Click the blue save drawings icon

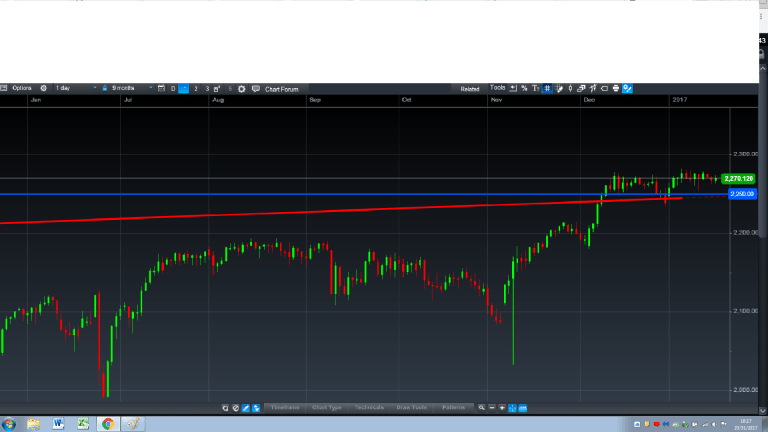coord(256,408)
